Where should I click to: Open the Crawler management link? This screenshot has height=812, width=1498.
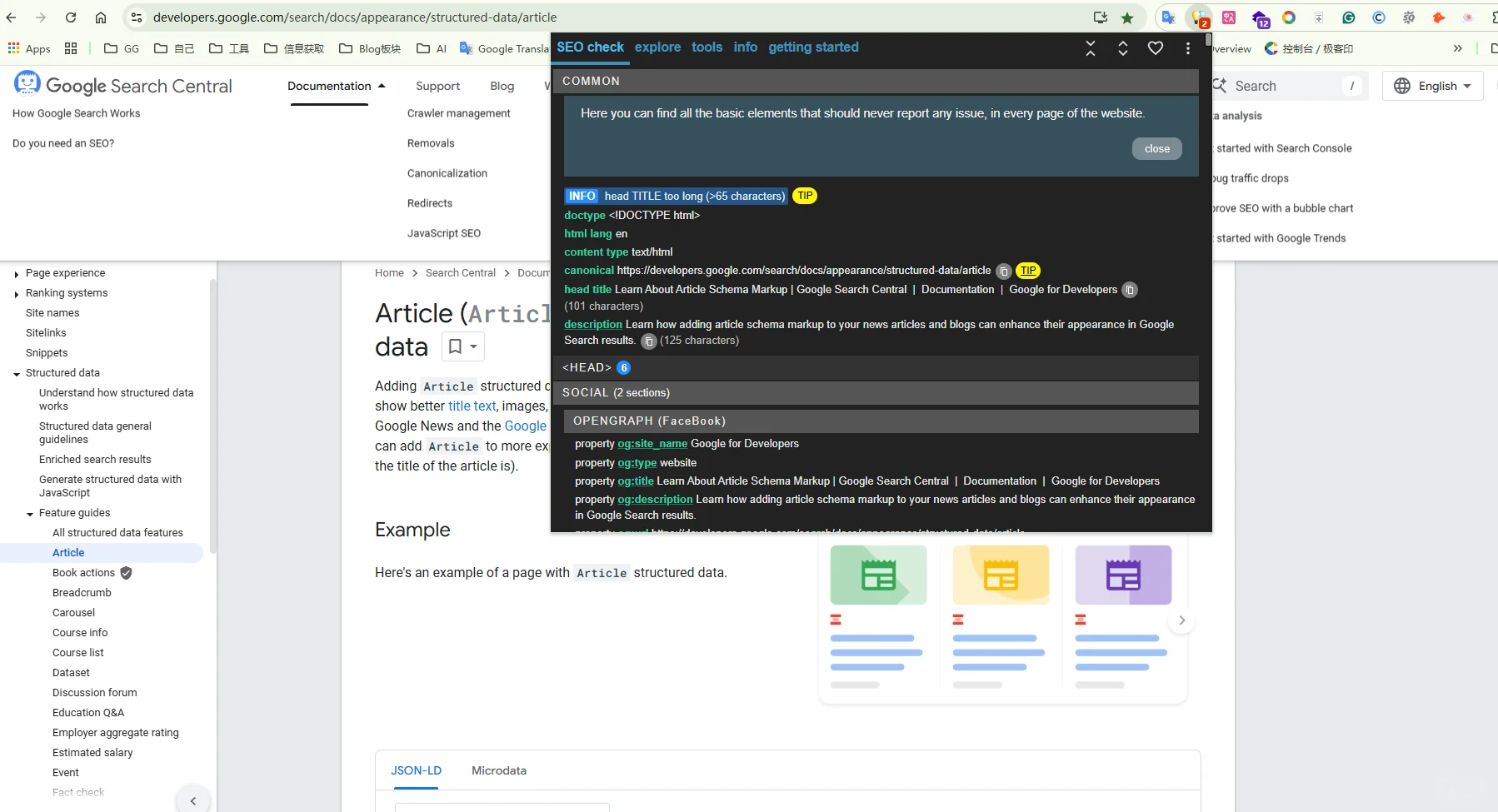(459, 113)
